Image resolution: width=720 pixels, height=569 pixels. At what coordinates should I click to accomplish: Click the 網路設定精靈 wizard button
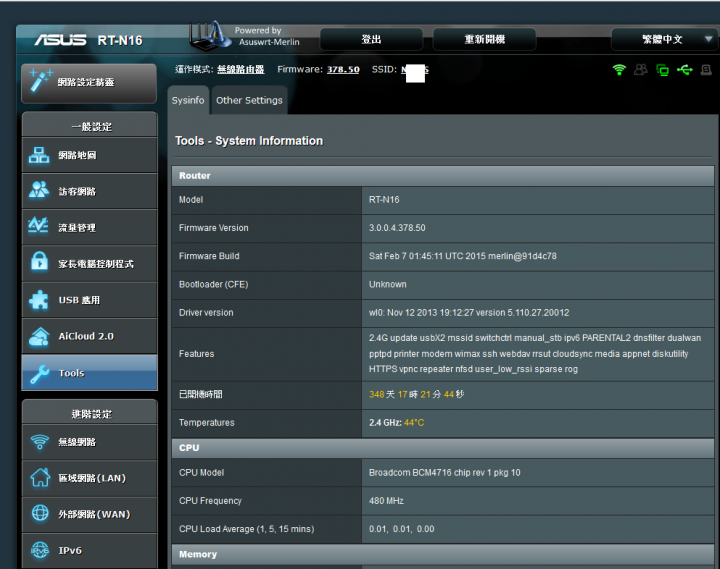click(x=89, y=83)
